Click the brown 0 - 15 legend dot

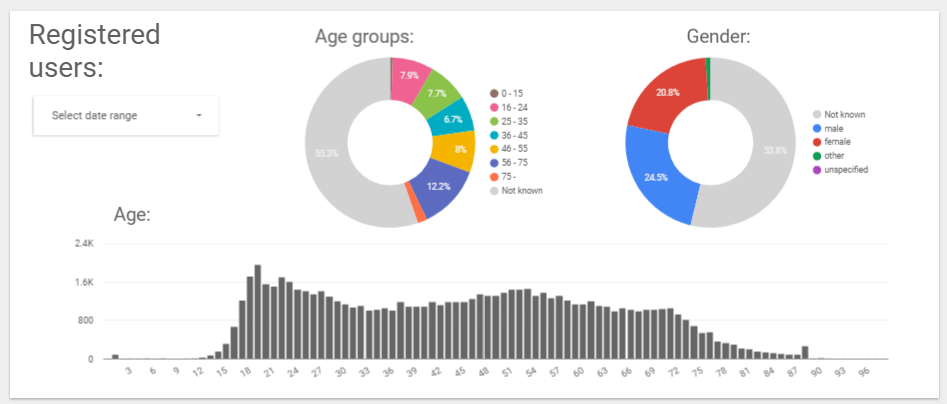click(x=493, y=94)
